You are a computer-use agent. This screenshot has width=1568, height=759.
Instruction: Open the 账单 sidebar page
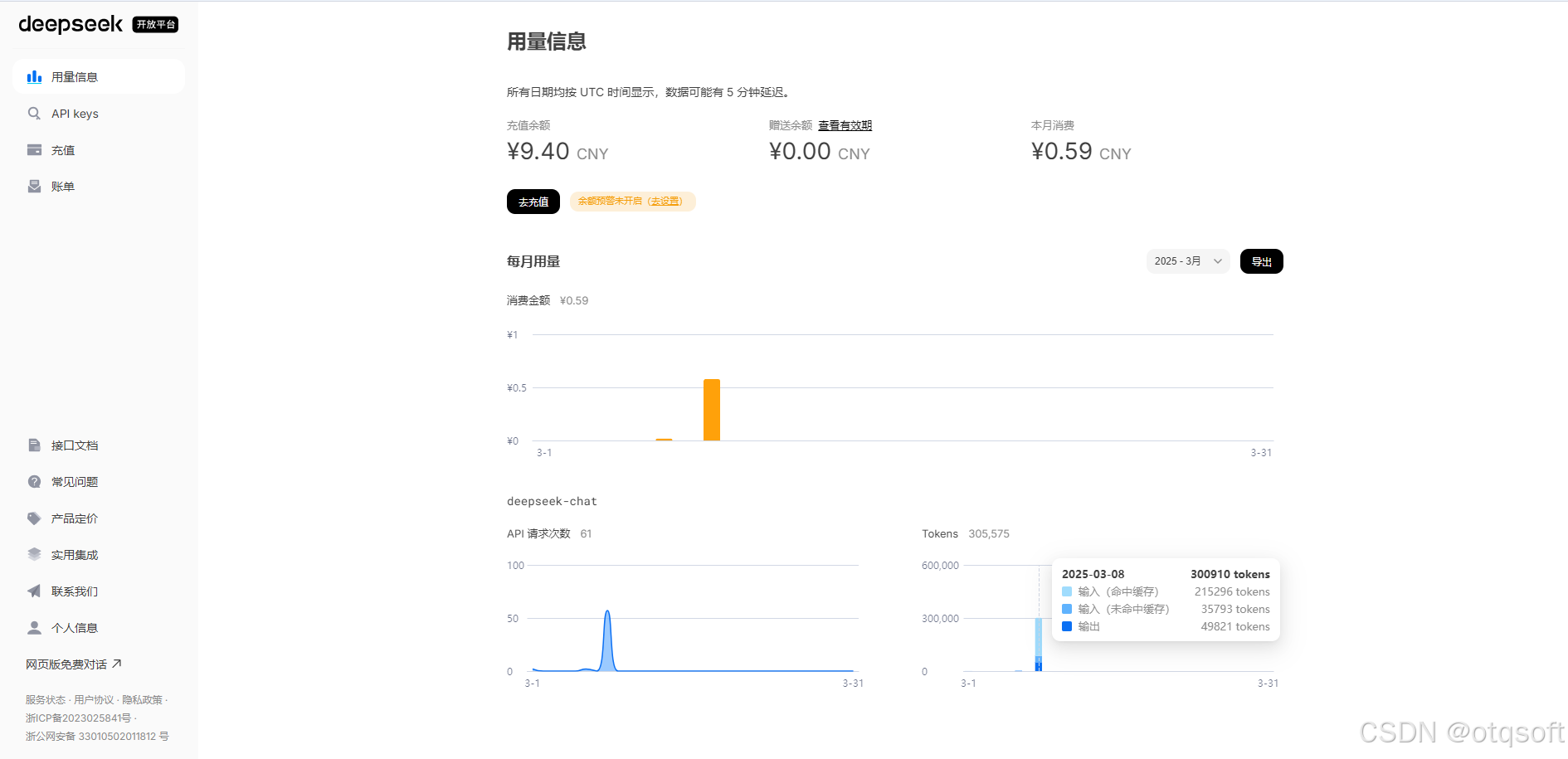99,187
